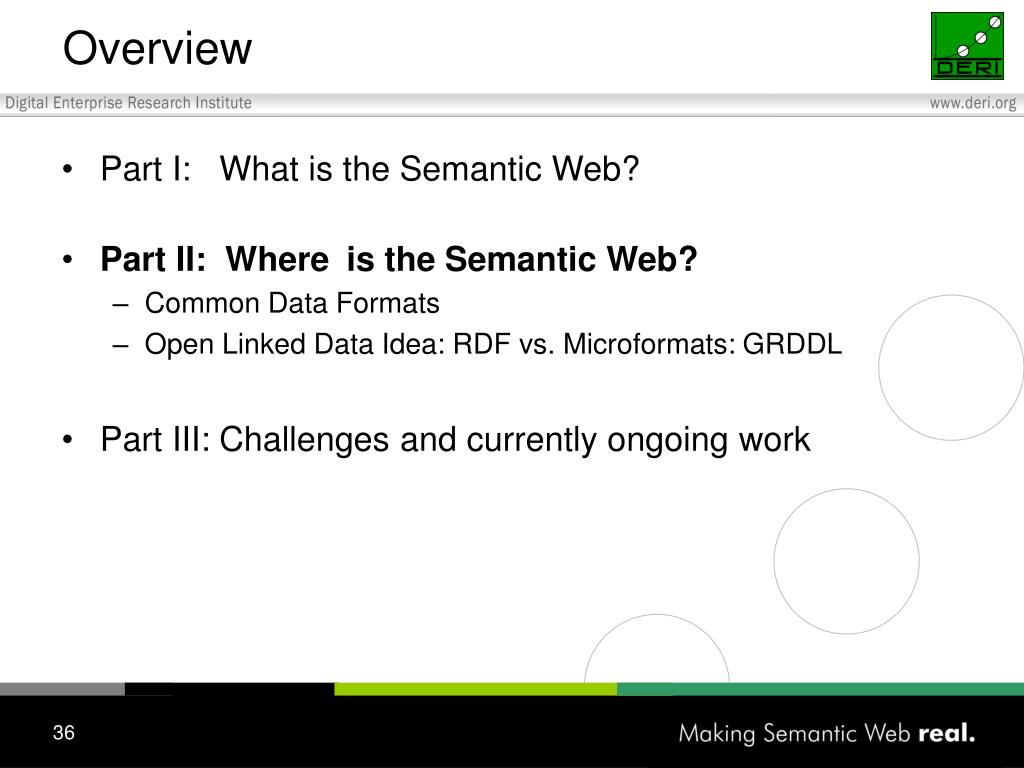Click the slide number 36
Image resolution: width=1024 pixels, height=768 pixels.
point(64,733)
